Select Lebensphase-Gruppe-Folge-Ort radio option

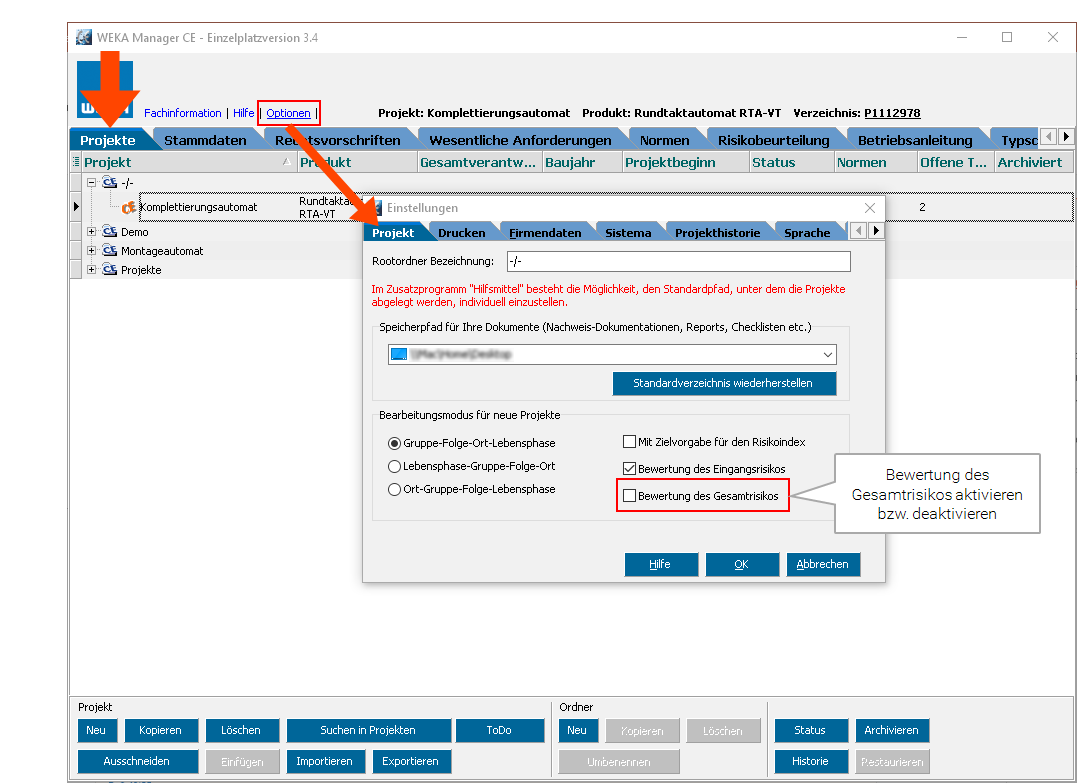click(394, 466)
